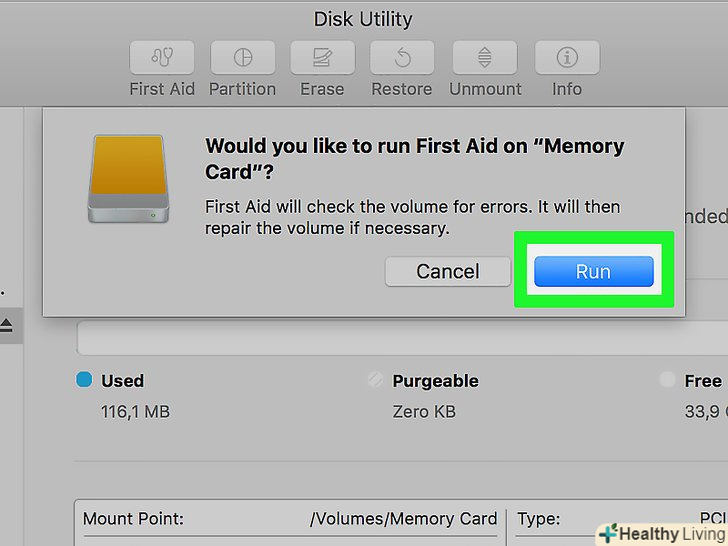
Task: Click the Restore arrow icon
Action: 401,57
